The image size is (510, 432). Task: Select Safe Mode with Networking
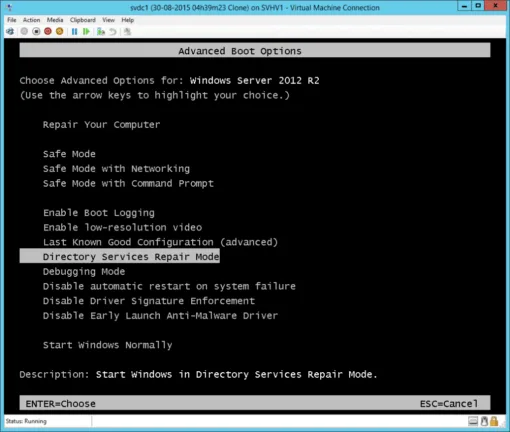pos(116,169)
